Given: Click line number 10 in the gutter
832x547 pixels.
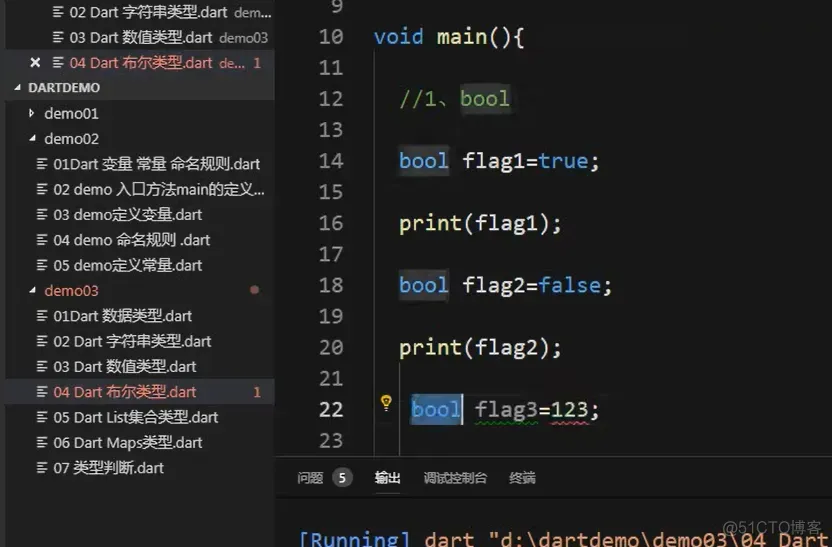Looking at the screenshot, I should 331,37.
